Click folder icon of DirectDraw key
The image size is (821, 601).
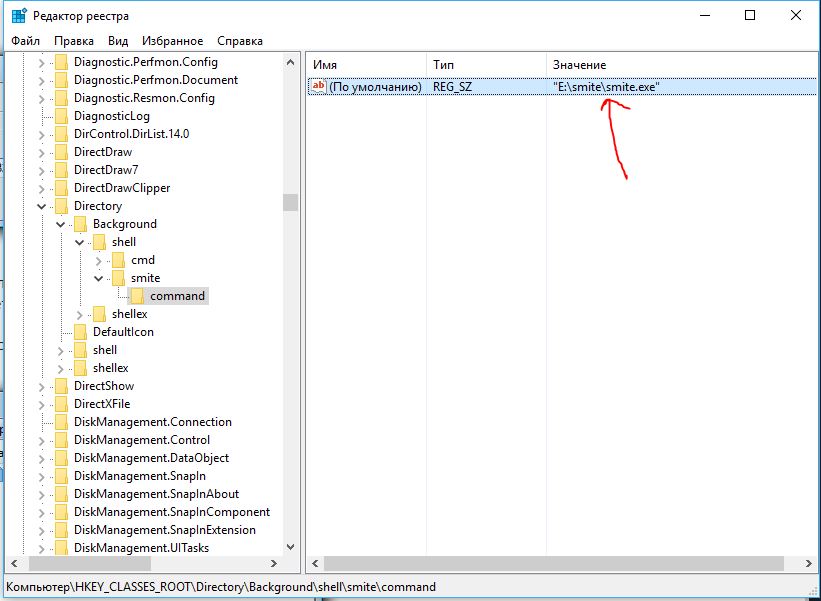coord(62,152)
